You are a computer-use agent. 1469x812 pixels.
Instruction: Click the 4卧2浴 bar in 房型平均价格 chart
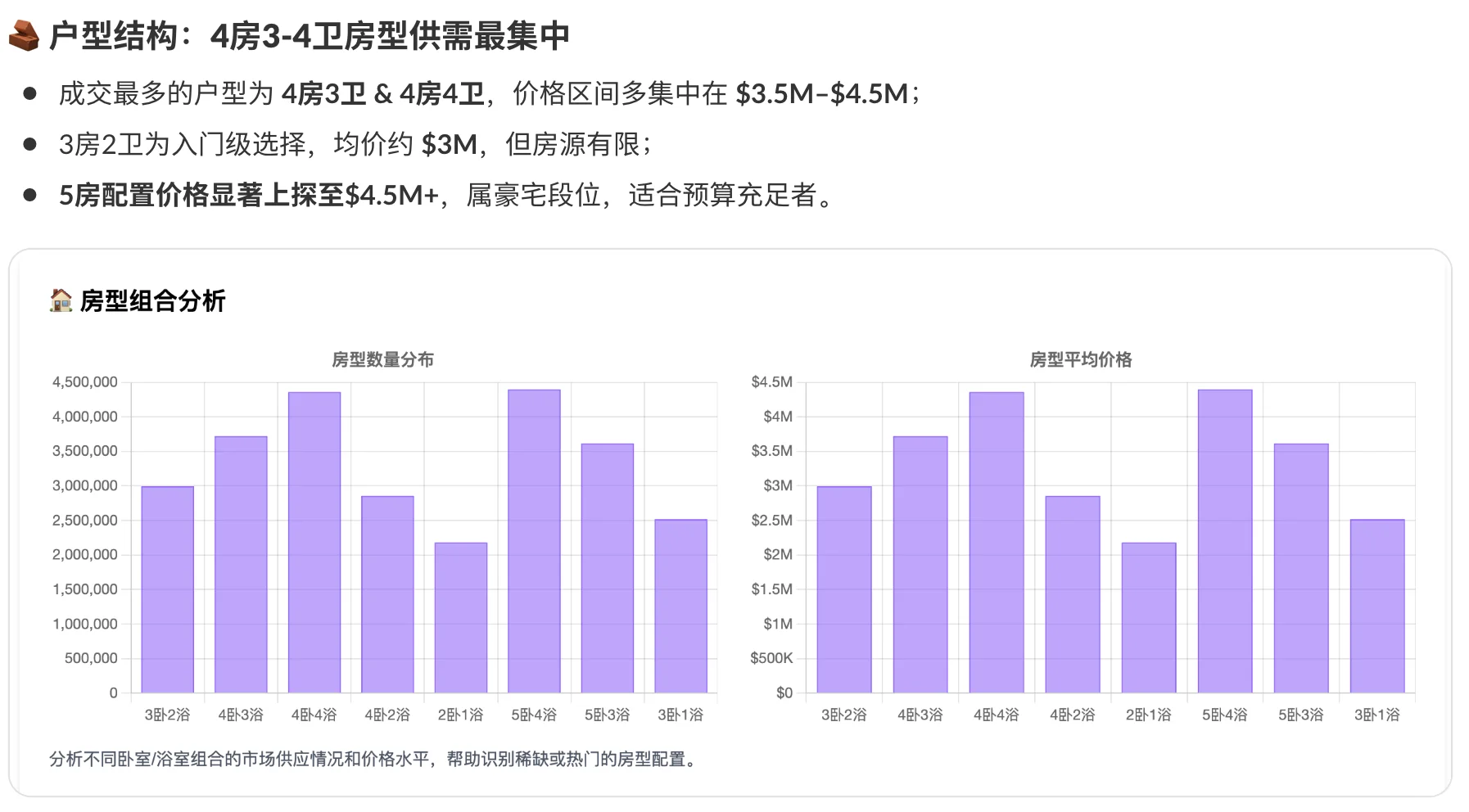pyautogui.click(x=1073, y=594)
